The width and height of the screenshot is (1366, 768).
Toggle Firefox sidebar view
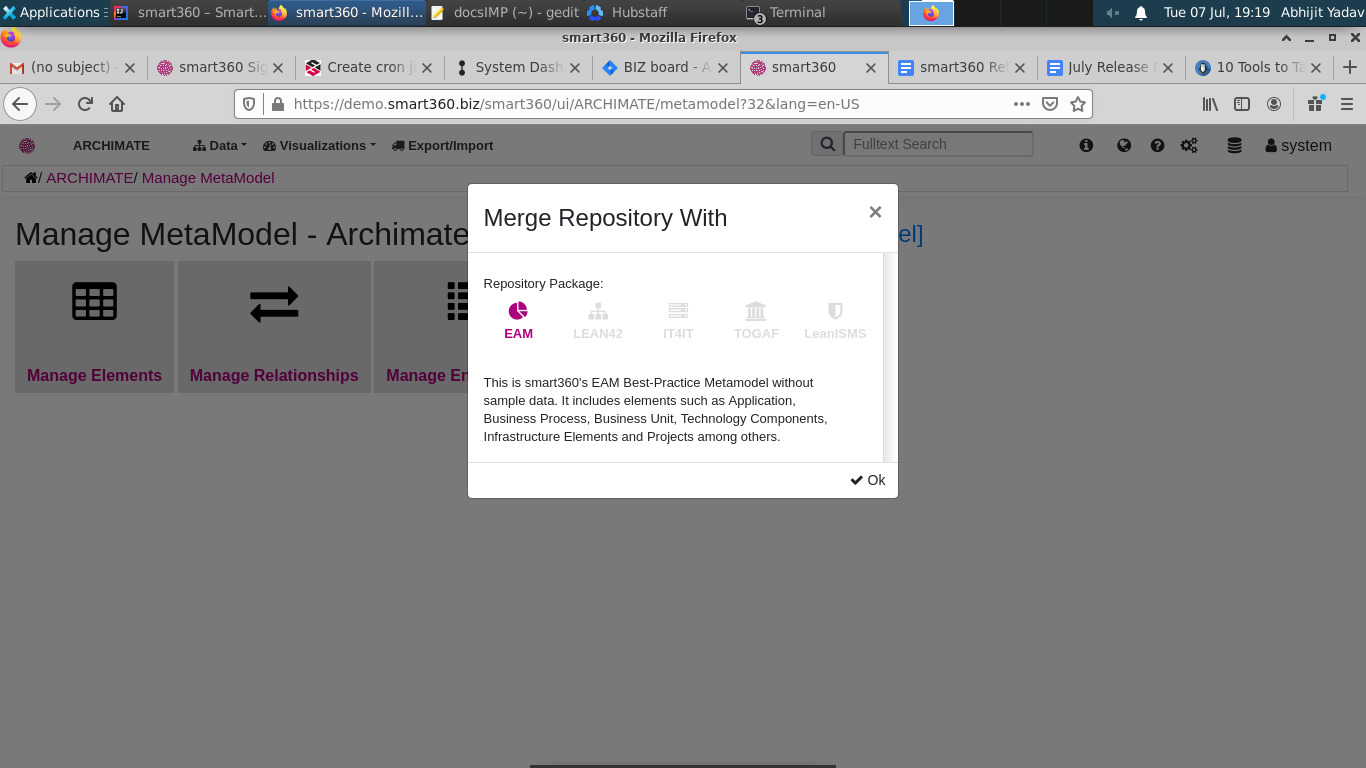(x=1242, y=104)
